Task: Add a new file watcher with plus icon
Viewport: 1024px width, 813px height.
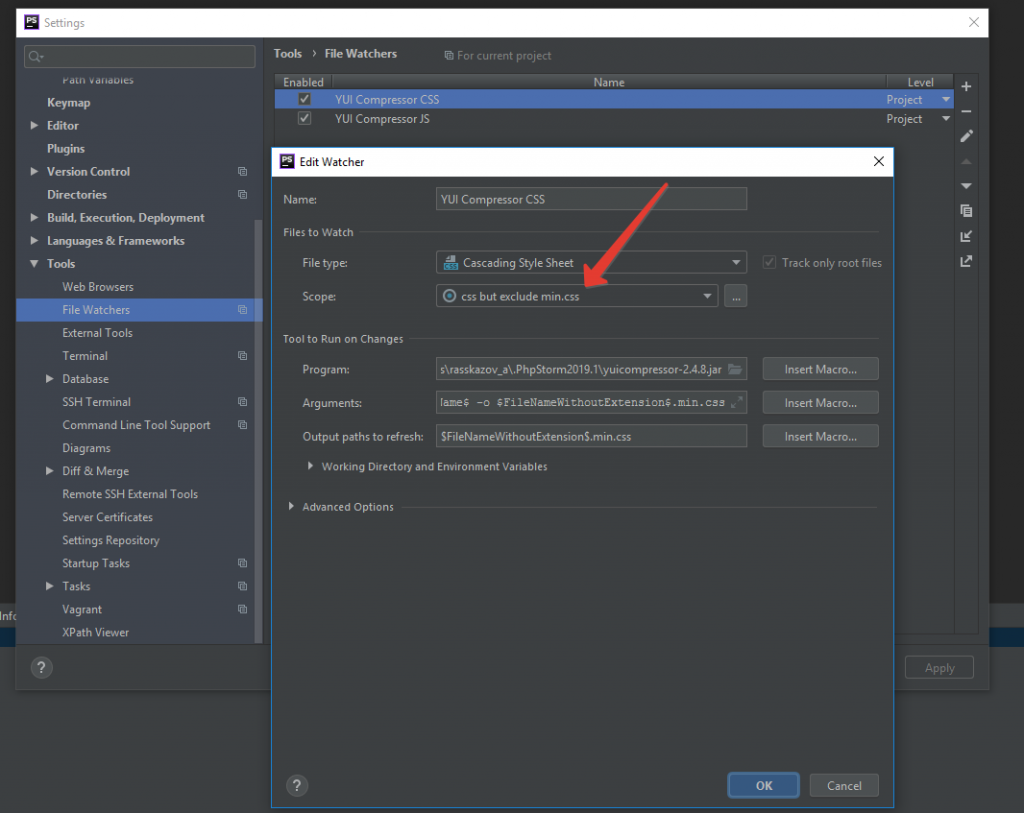Action: (x=966, y=86)
